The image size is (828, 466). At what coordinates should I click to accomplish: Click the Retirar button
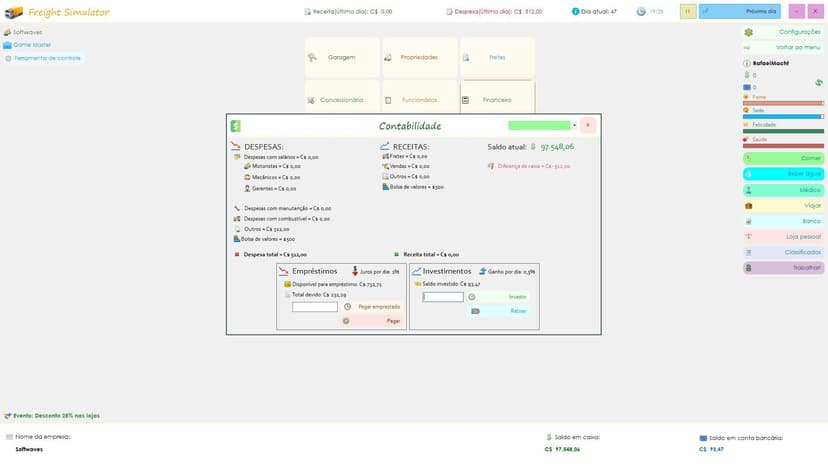click(497, 311)
